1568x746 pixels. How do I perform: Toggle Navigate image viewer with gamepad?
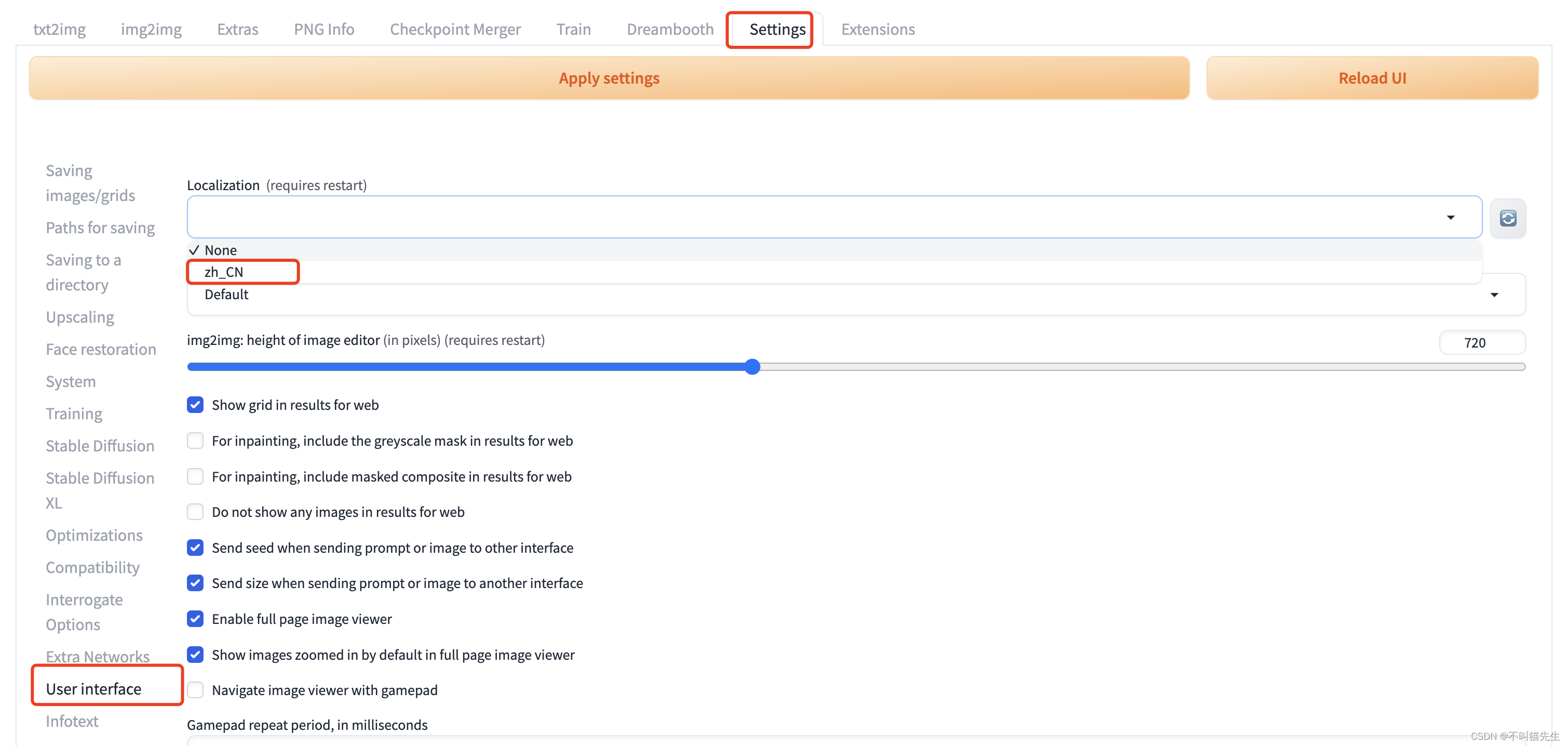(x=196, y=690)
